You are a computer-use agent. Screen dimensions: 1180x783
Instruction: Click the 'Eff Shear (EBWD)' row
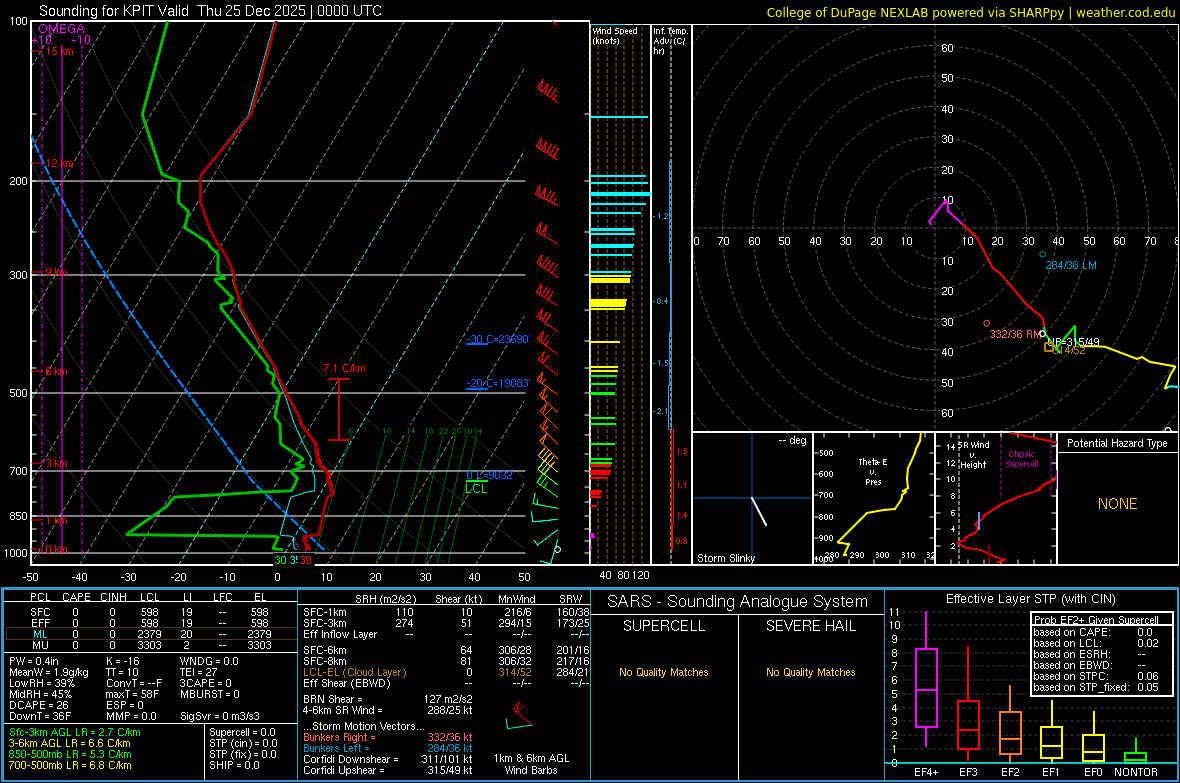coord(446,683)
